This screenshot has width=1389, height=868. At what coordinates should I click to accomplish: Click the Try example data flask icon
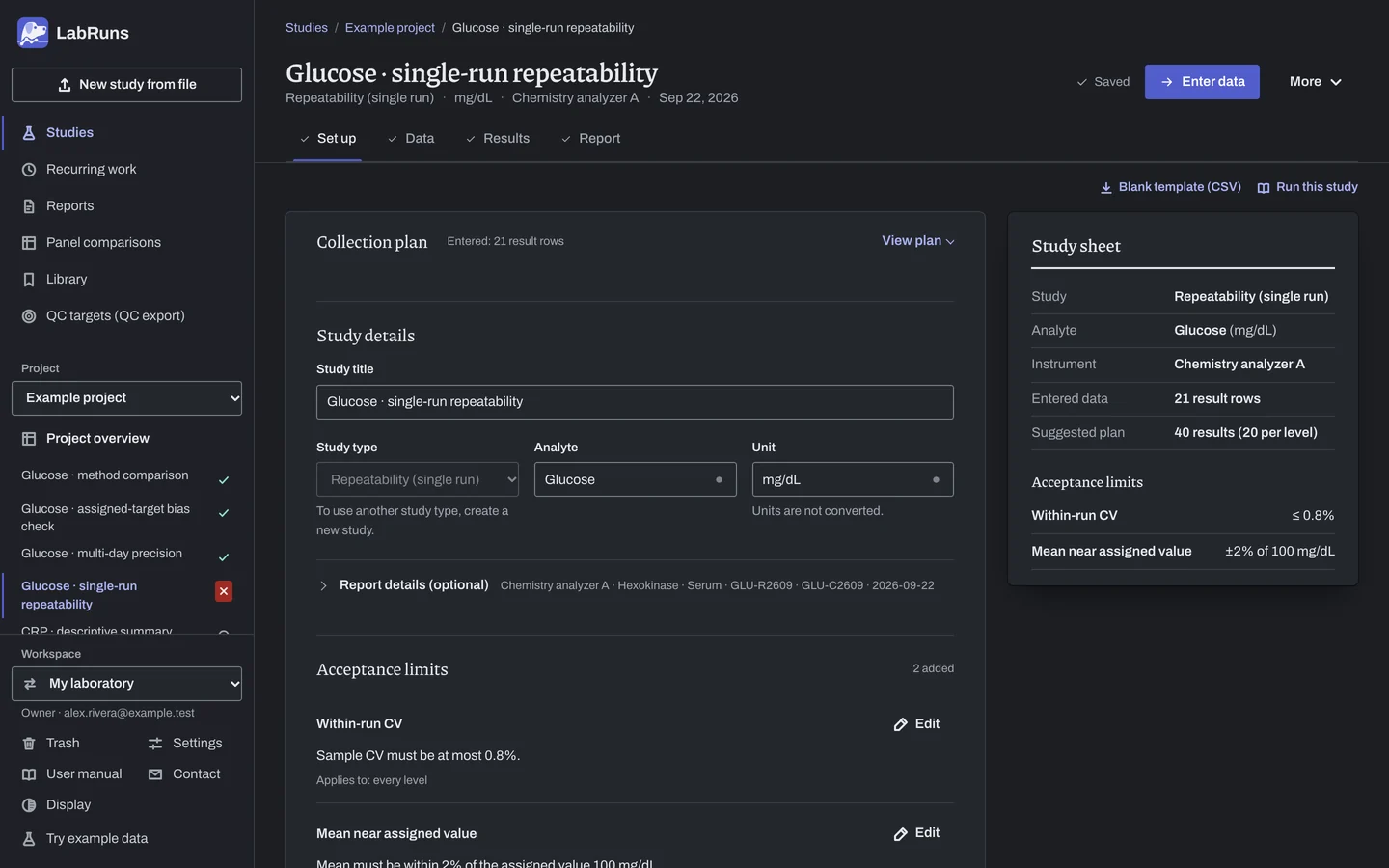tap(29, 839)
